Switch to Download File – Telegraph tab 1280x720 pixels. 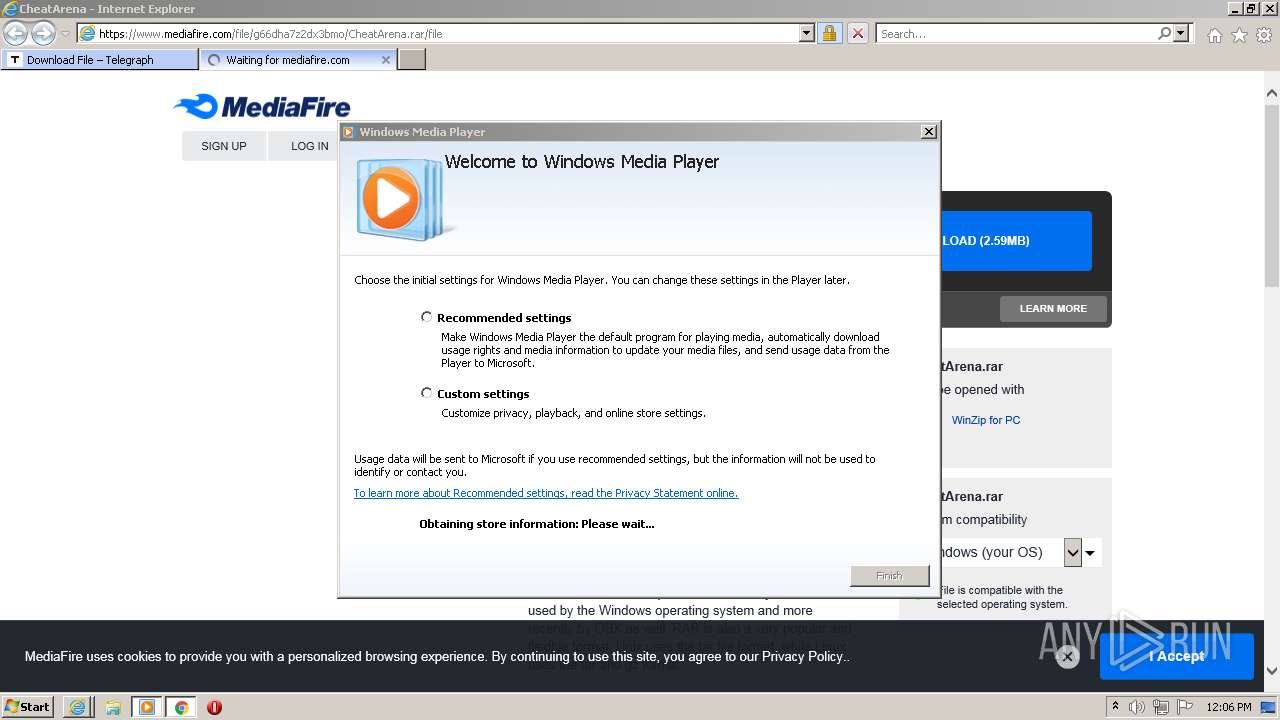[x=100, y=60]
